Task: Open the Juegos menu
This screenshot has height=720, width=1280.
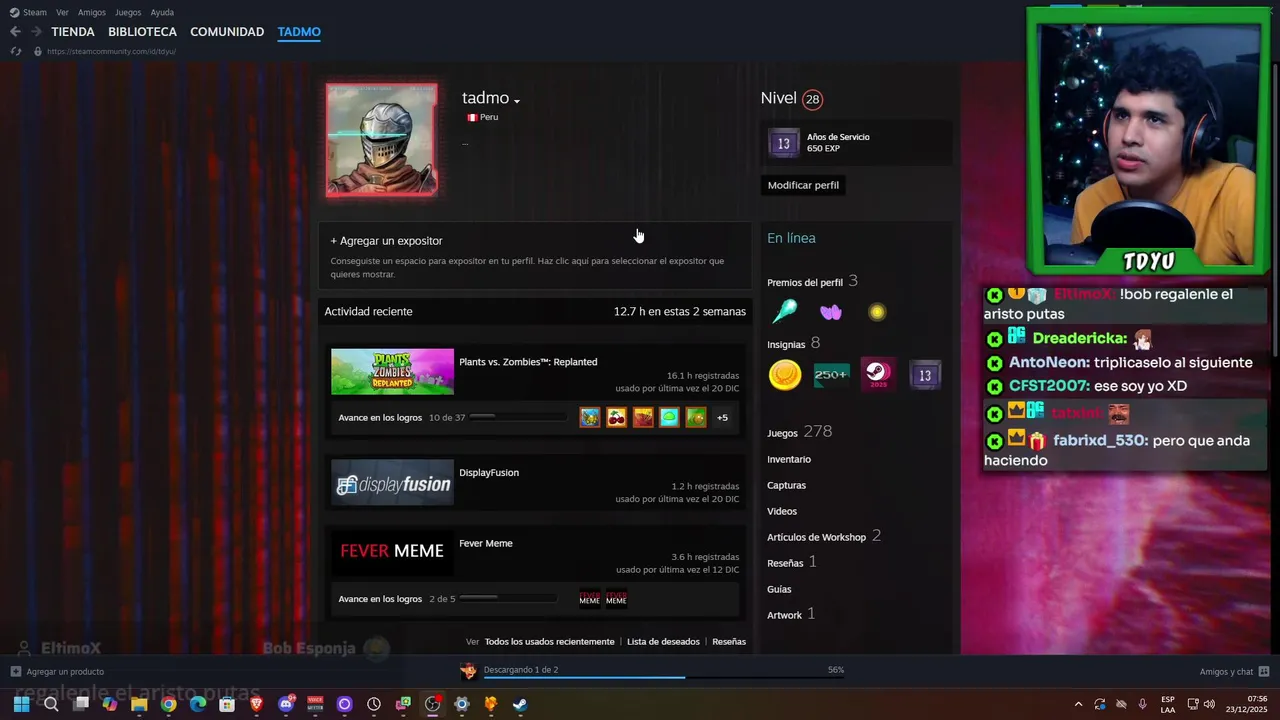Action: click(x=128, y=12)
